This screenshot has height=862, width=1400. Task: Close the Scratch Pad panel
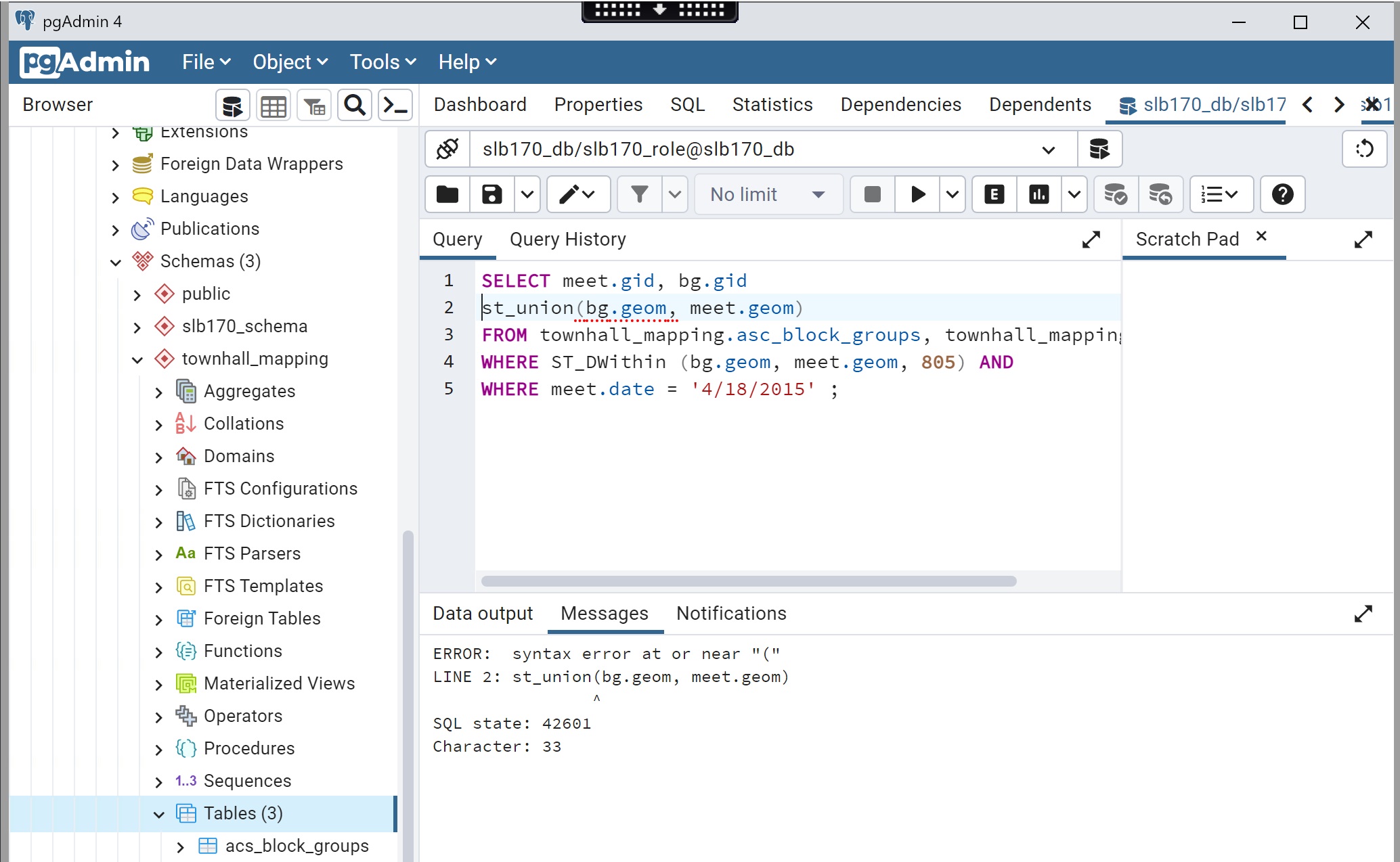click(1261, 236)
